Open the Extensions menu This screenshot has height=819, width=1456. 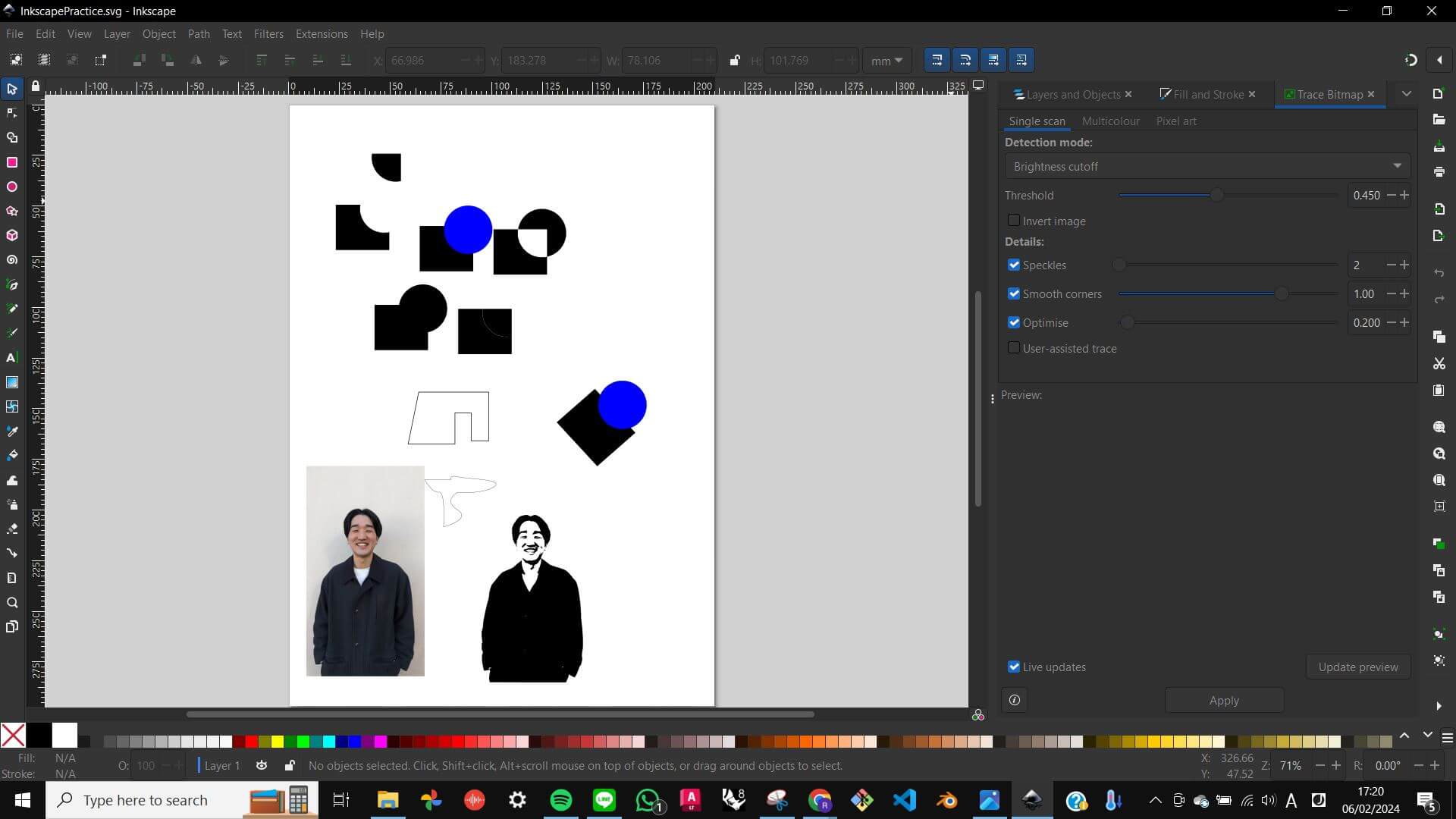tap(322, 34)
